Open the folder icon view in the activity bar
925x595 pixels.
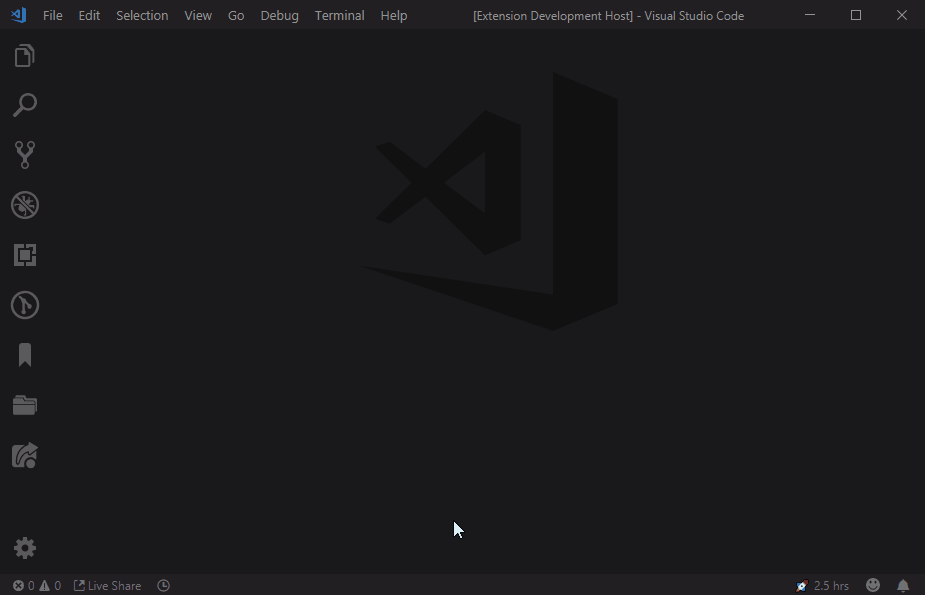coord(25,405)
